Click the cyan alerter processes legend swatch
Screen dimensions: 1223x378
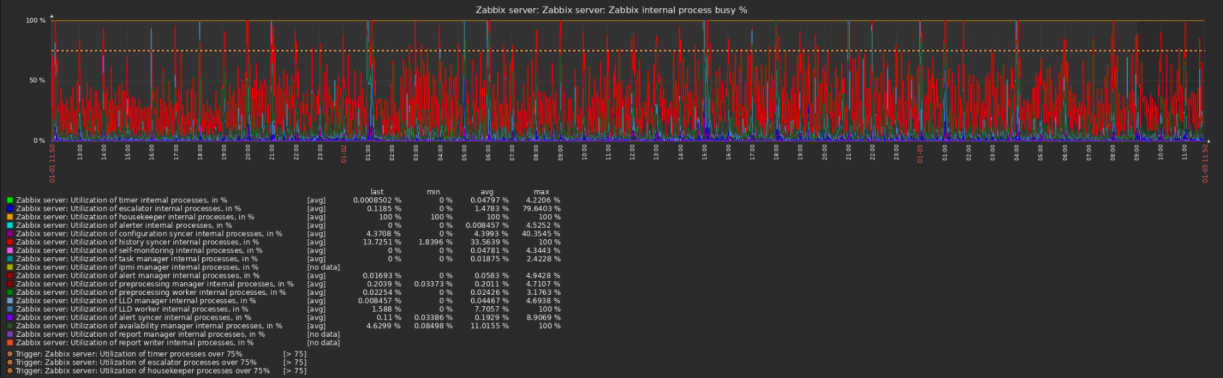(9, 225)
